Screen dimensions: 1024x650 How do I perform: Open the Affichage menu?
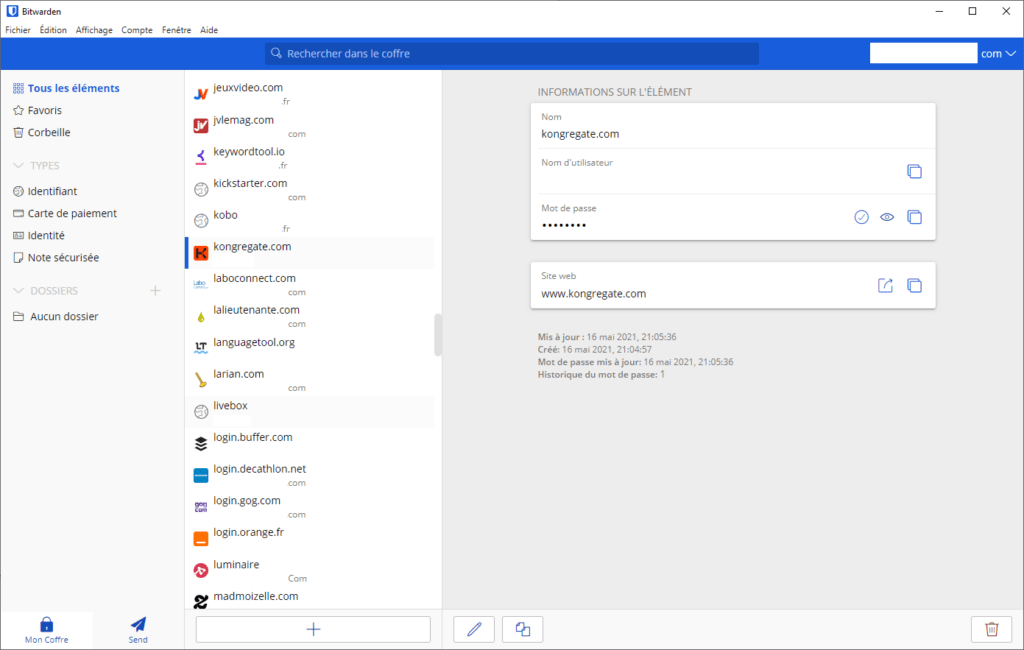tap(93, 29)
